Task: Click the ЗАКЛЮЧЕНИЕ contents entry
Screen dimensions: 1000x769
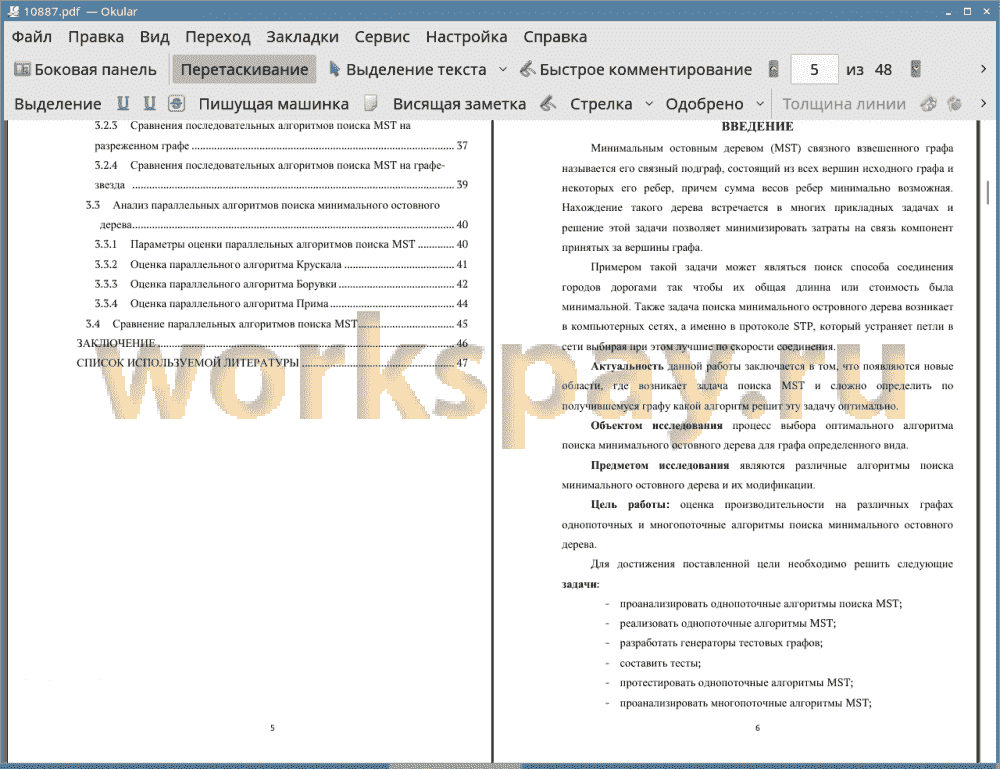Action: click(272, 343)
